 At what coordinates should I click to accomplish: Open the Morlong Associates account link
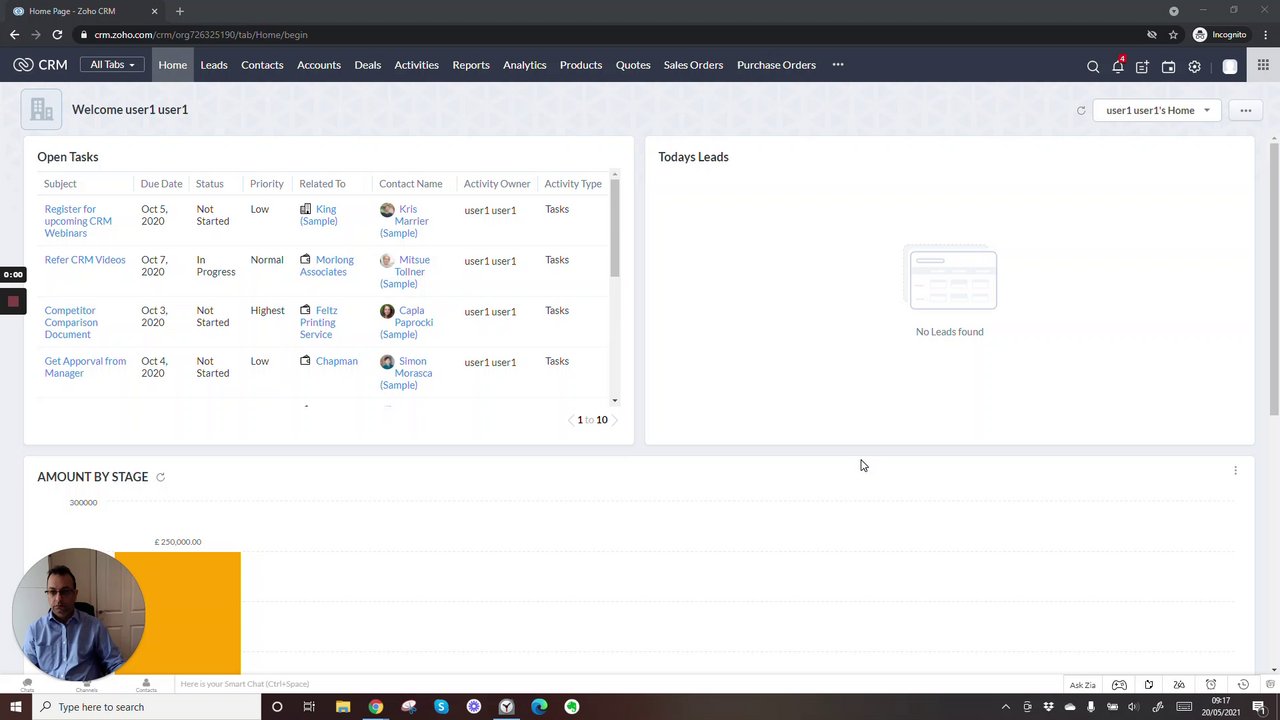[327, 266]
